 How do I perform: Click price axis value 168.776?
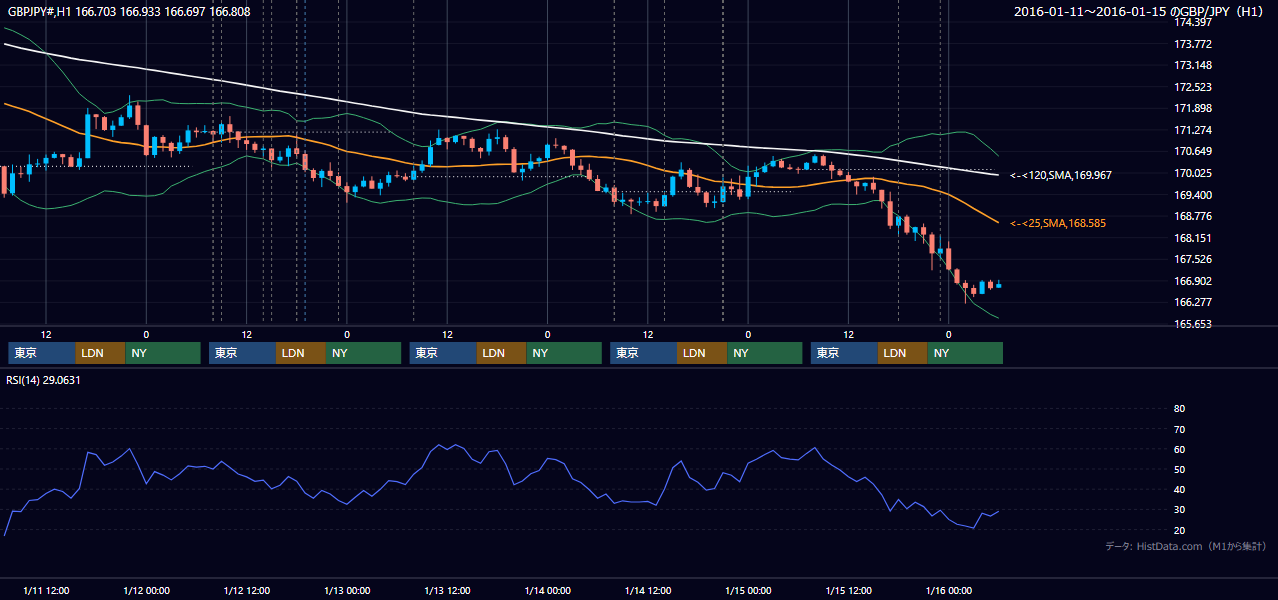click(x=1192, y=216)
